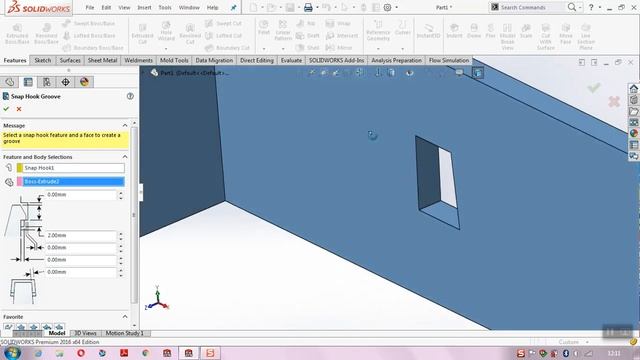Cancel Snap Hook Groove with red X
640x360 pixels.
tap(19, 109)
